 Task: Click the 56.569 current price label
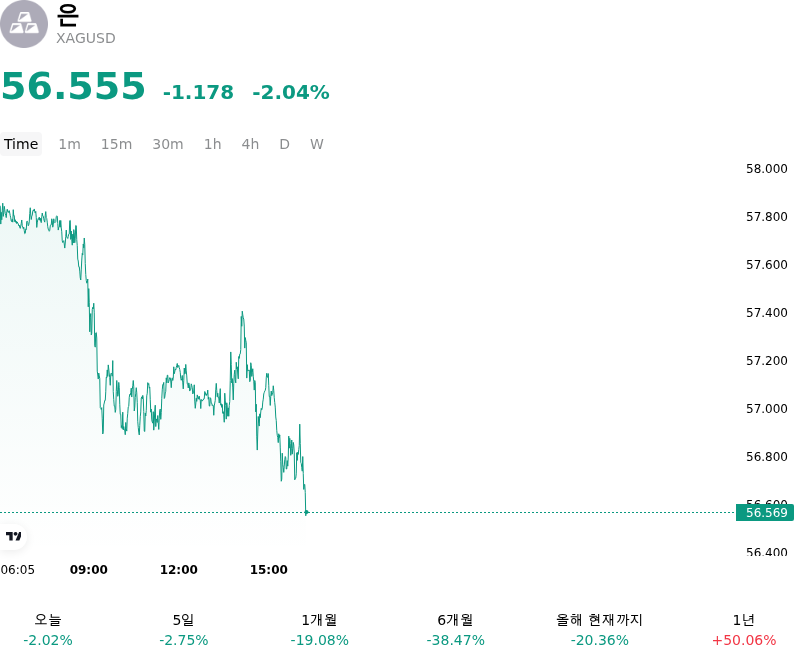[765, 513]
